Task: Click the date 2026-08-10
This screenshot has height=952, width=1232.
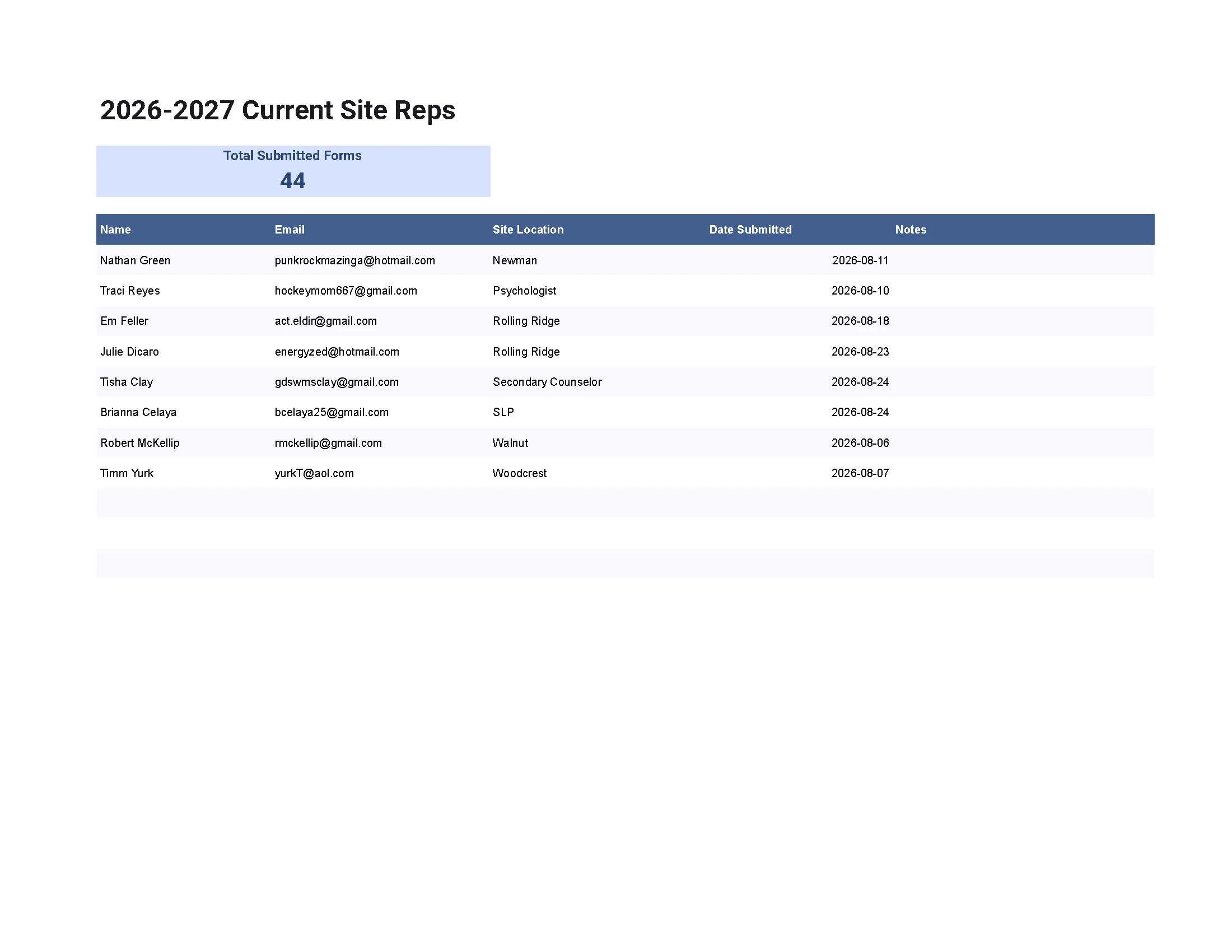Action: click(x=860, y=291)
